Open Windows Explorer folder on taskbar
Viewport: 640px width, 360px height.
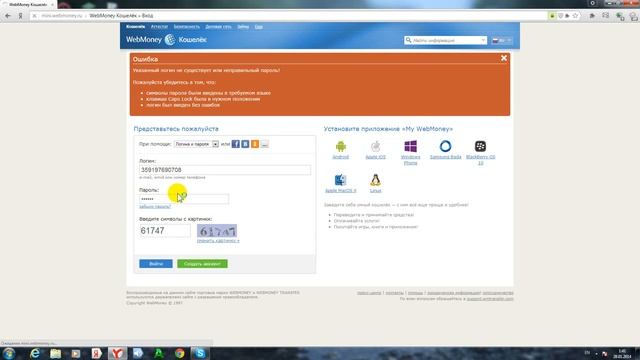(56, 353)
